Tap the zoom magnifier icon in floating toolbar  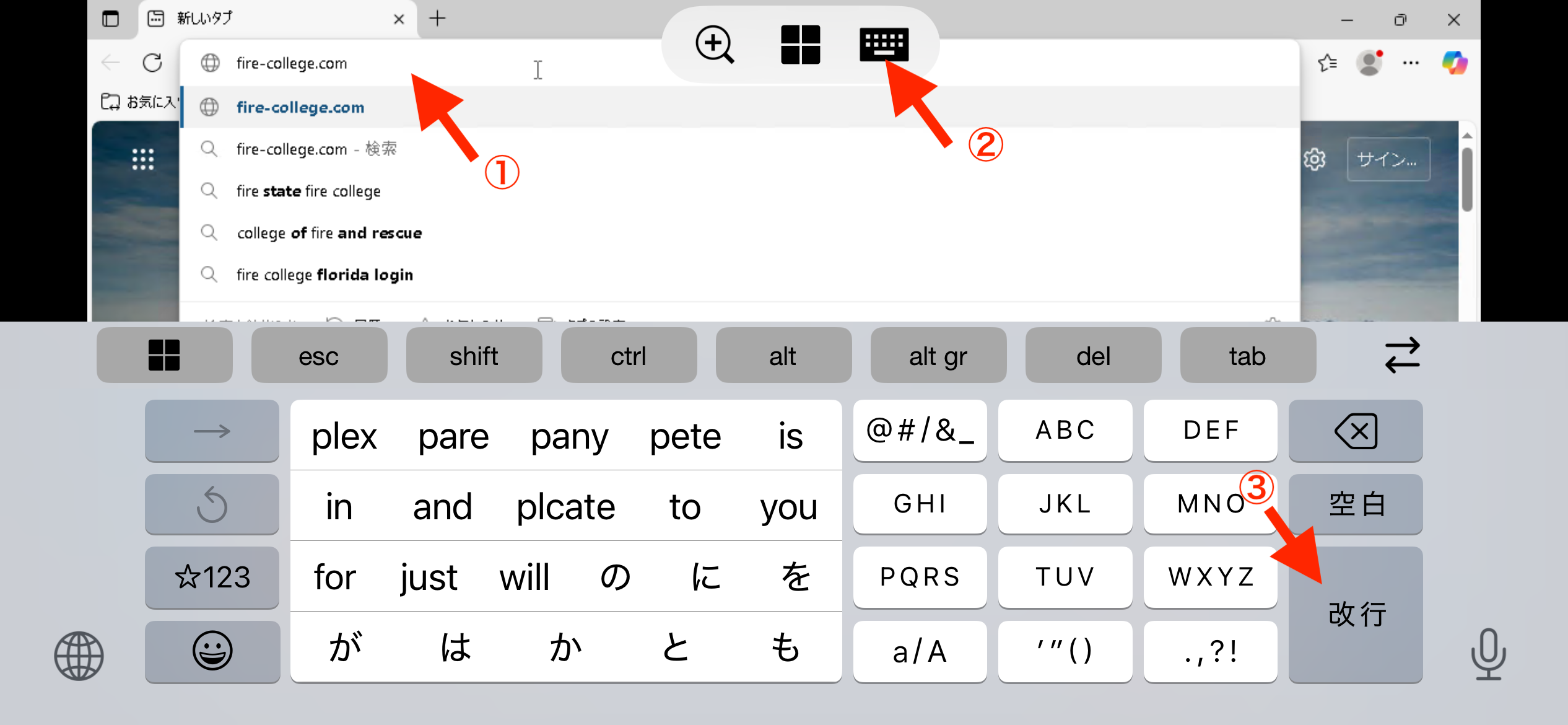tap(714, 44)
